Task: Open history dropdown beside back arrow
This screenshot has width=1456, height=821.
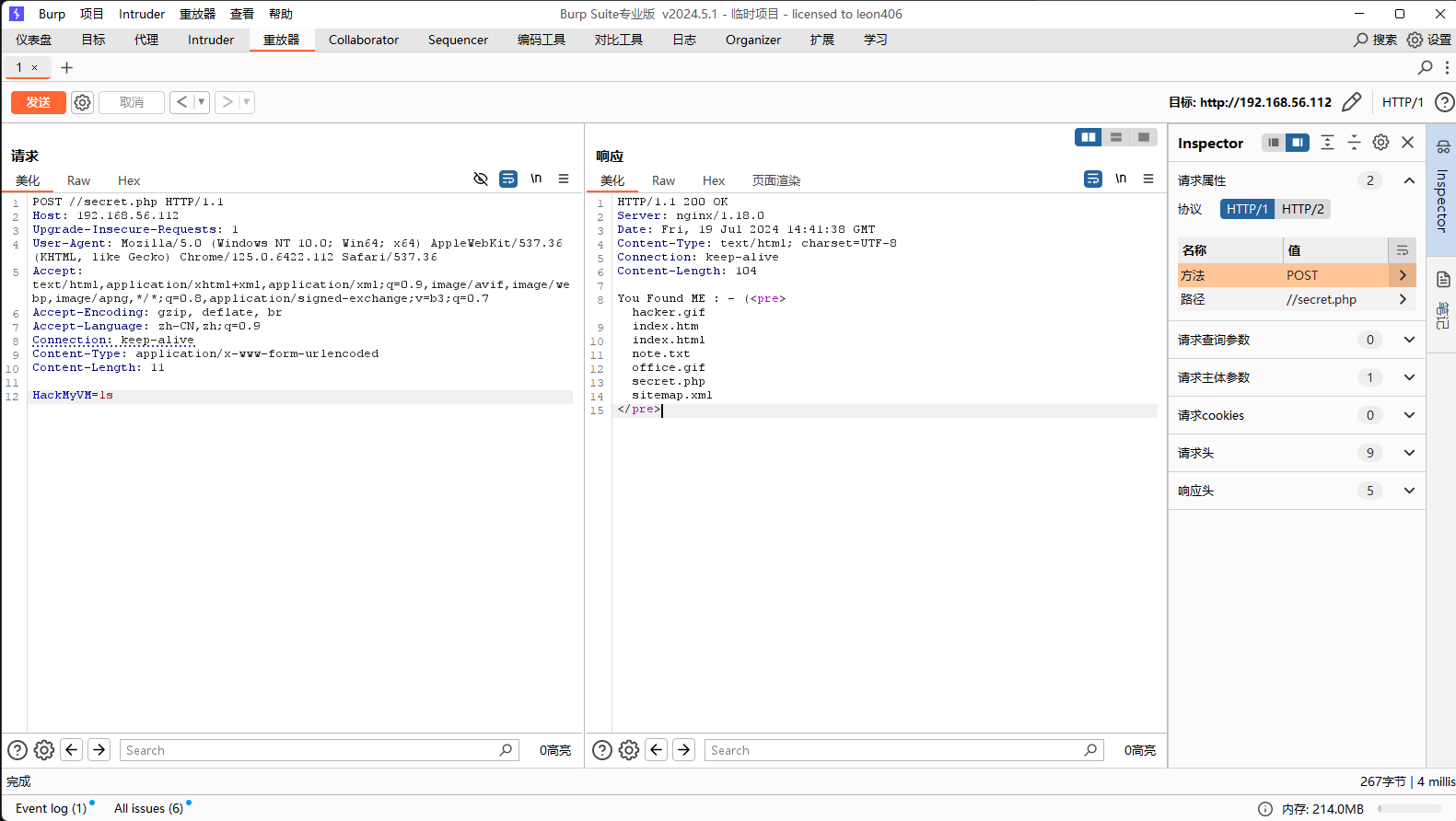Action: point(202,102)
